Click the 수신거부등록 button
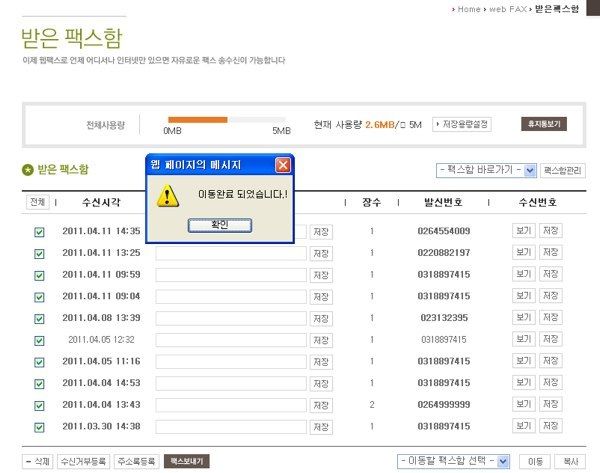 coord(83,462)
